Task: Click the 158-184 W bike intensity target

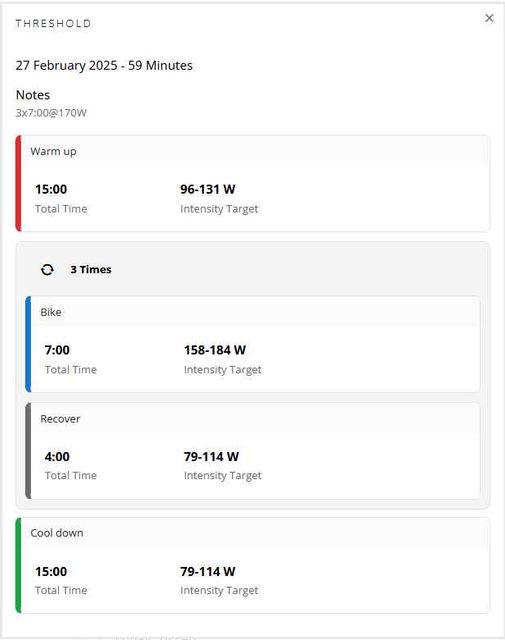Action: 215,350
